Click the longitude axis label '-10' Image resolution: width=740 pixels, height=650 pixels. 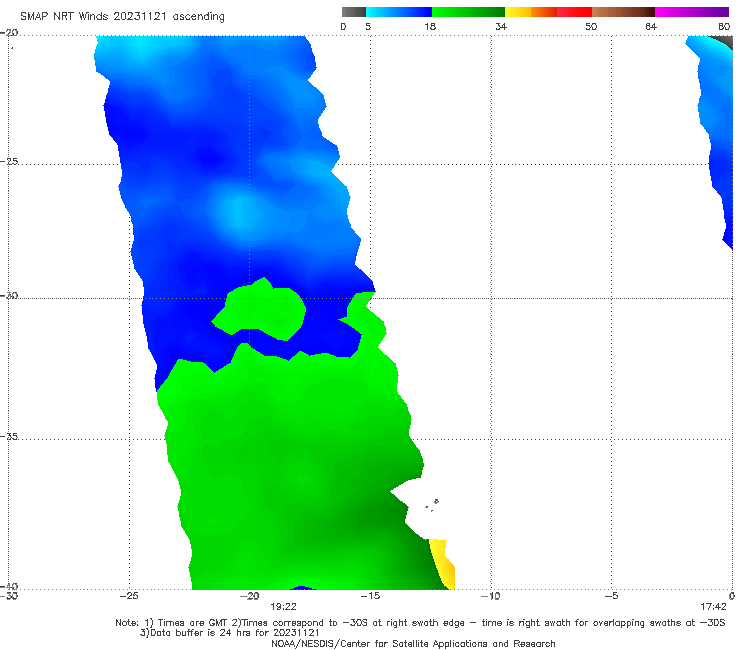tap(490, 596)
